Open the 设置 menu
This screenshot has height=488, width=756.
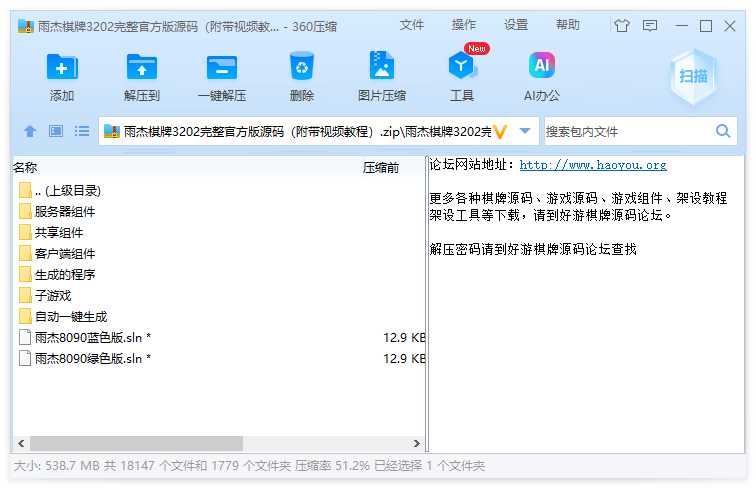[516, 25]
